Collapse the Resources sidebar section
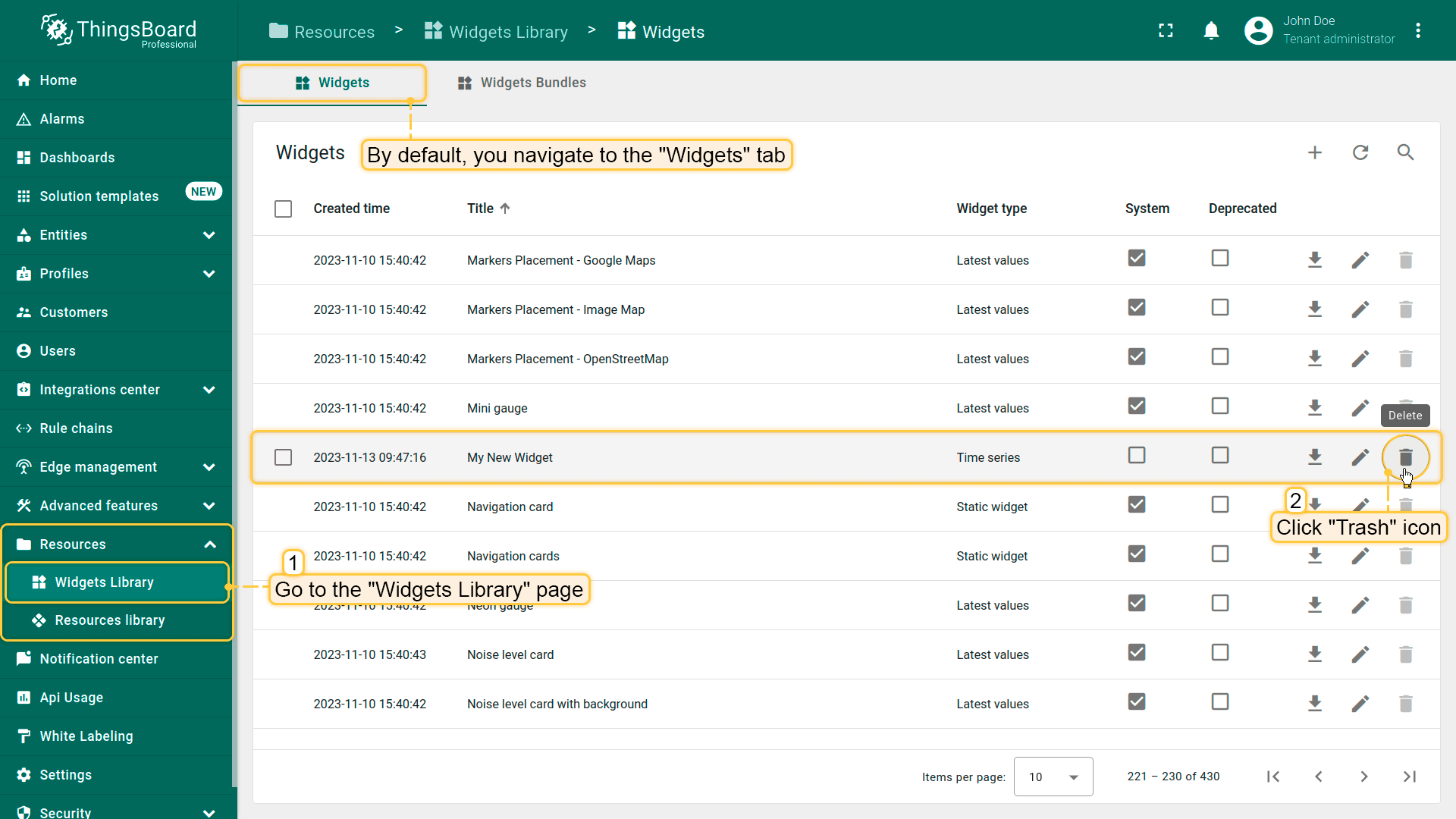Image resolution: width=1456 pixels, height=819 pixels. click(209, 544)
